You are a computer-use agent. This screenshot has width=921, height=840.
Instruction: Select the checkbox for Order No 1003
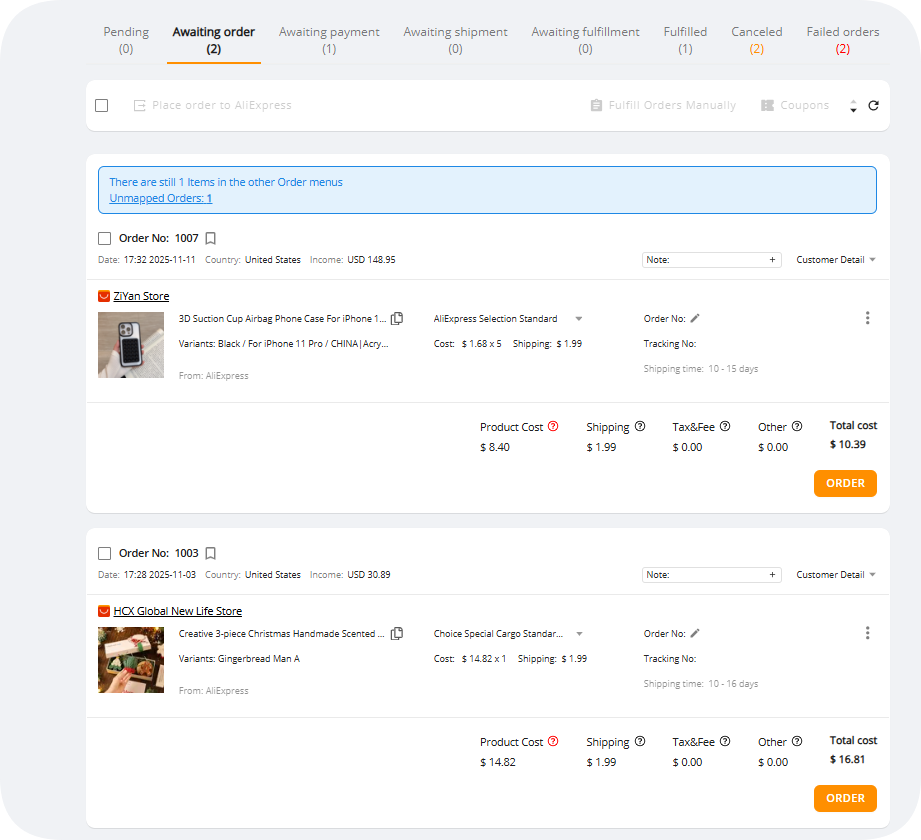(x=105, y=553)
